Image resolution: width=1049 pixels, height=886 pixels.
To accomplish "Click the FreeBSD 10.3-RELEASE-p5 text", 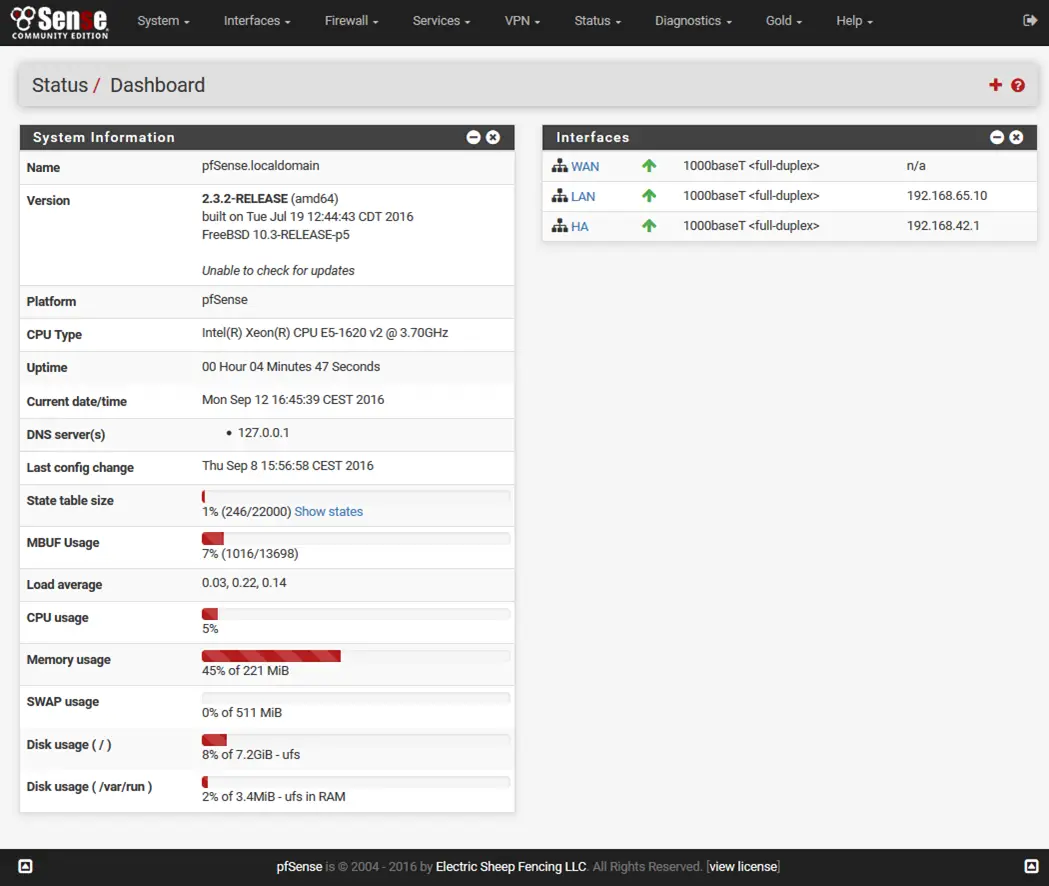I will coord(276,234).
